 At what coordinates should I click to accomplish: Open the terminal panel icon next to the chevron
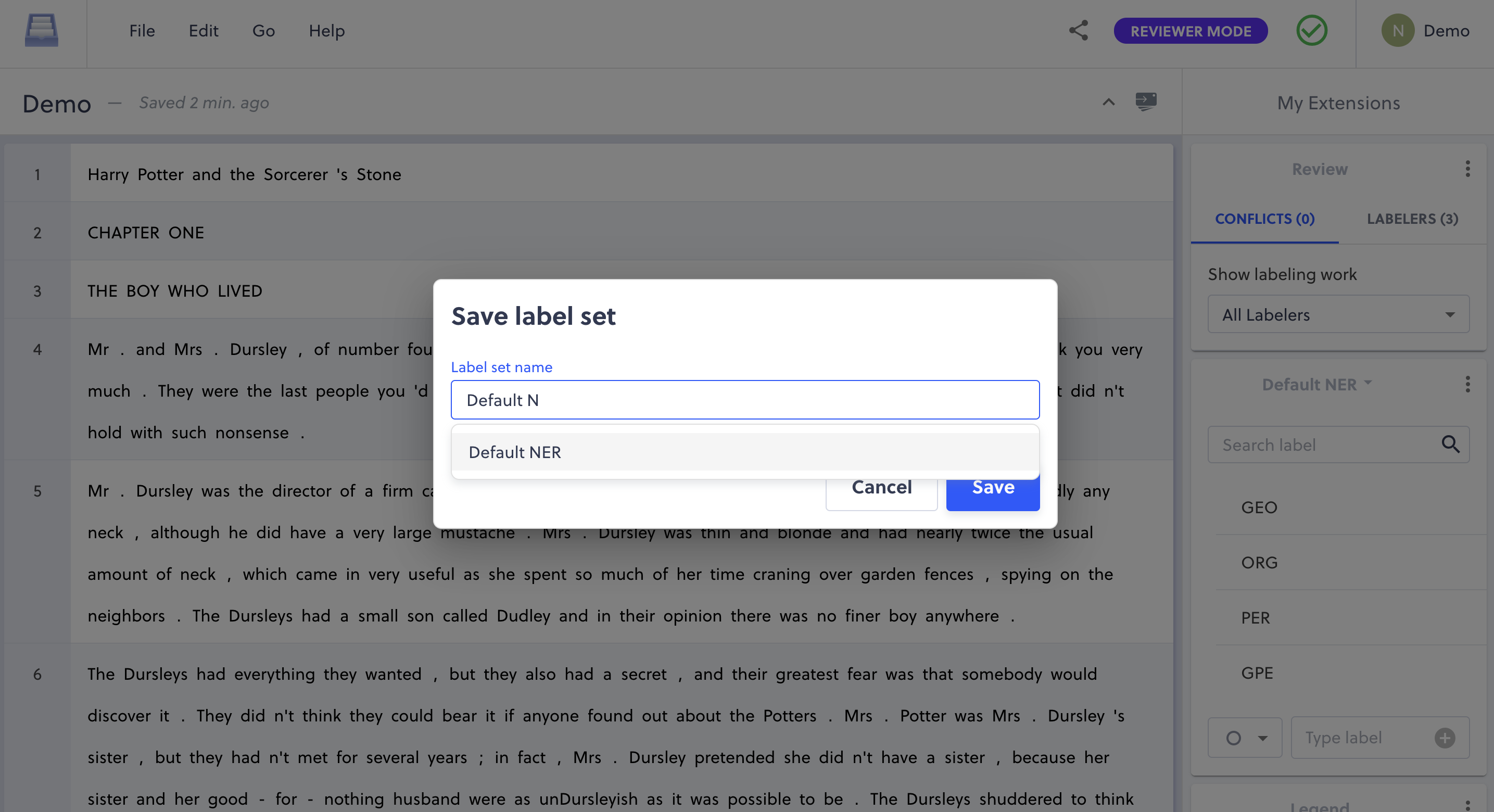(1145, 102)
